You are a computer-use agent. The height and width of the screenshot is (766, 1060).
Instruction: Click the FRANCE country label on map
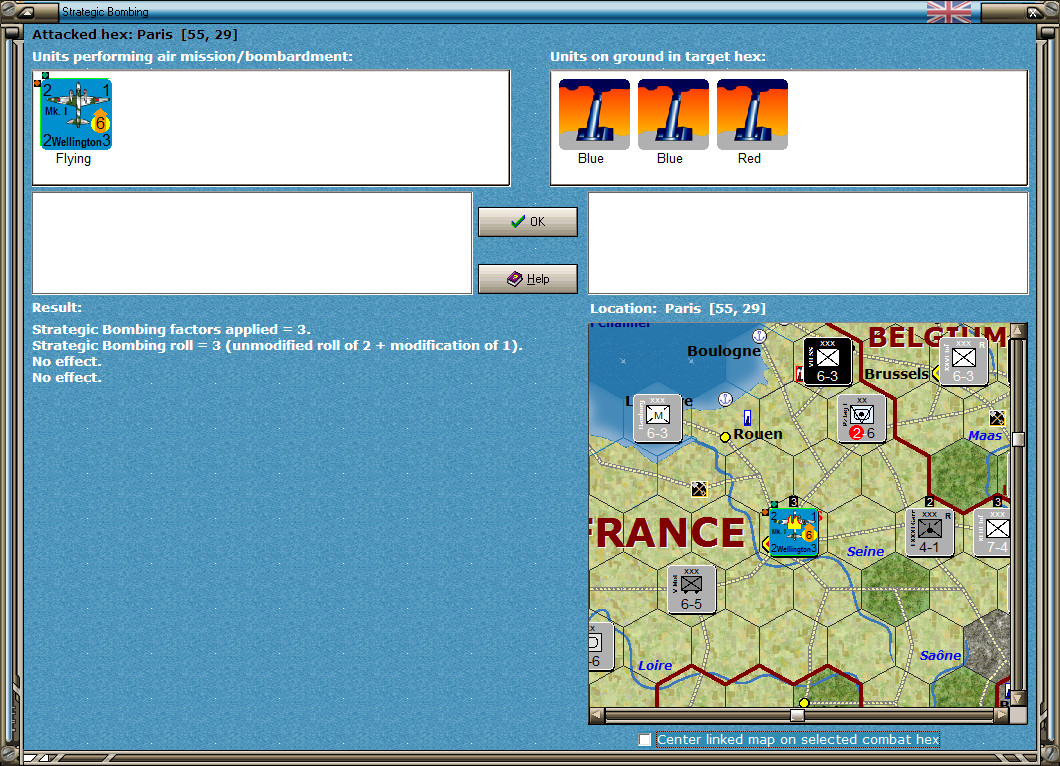(668, 533)
